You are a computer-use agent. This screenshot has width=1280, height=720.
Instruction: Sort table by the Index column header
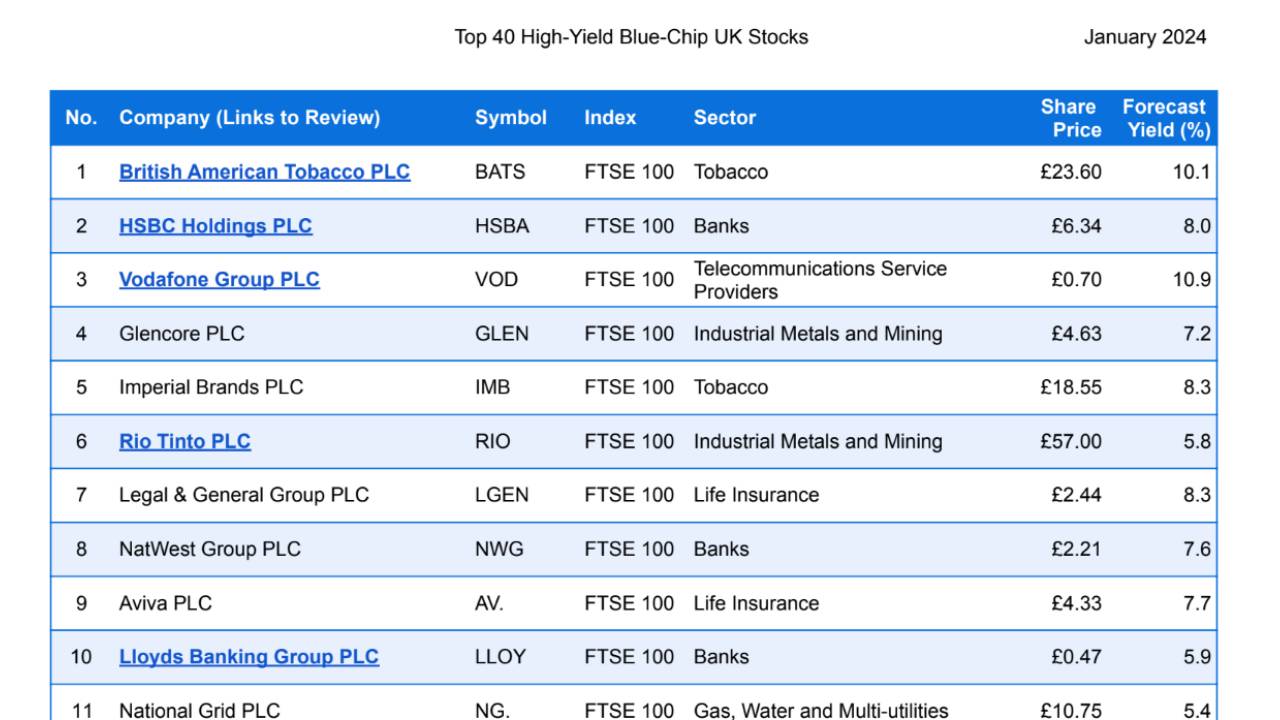(x=610, y=116)
